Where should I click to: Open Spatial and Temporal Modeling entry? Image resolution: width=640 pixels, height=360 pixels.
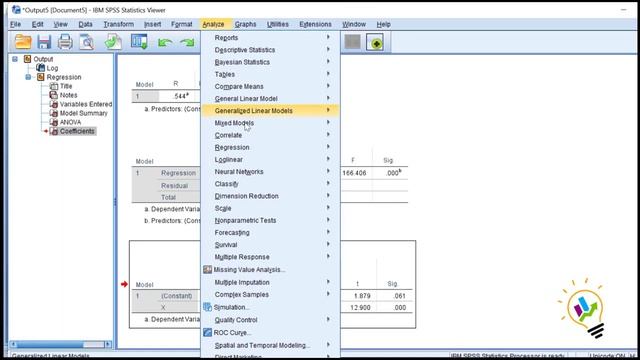click(x=270, y=345)
